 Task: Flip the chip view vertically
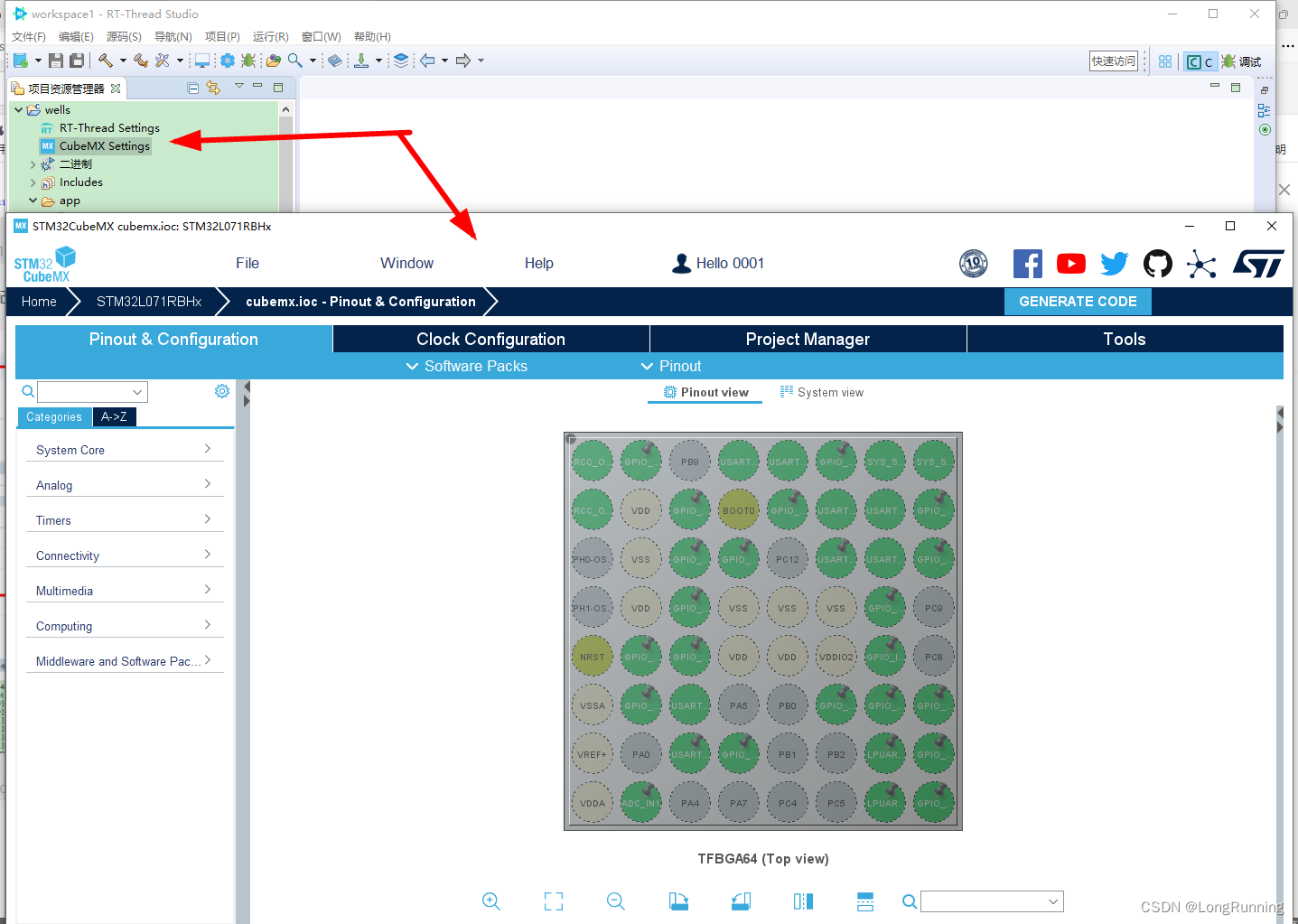point(865,901)
